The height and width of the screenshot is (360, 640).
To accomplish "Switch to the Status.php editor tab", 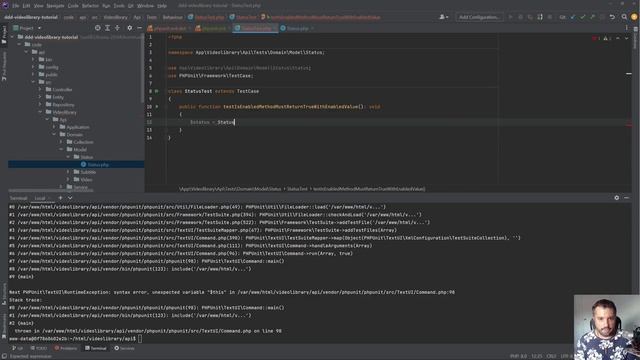I will pos(297,28).
